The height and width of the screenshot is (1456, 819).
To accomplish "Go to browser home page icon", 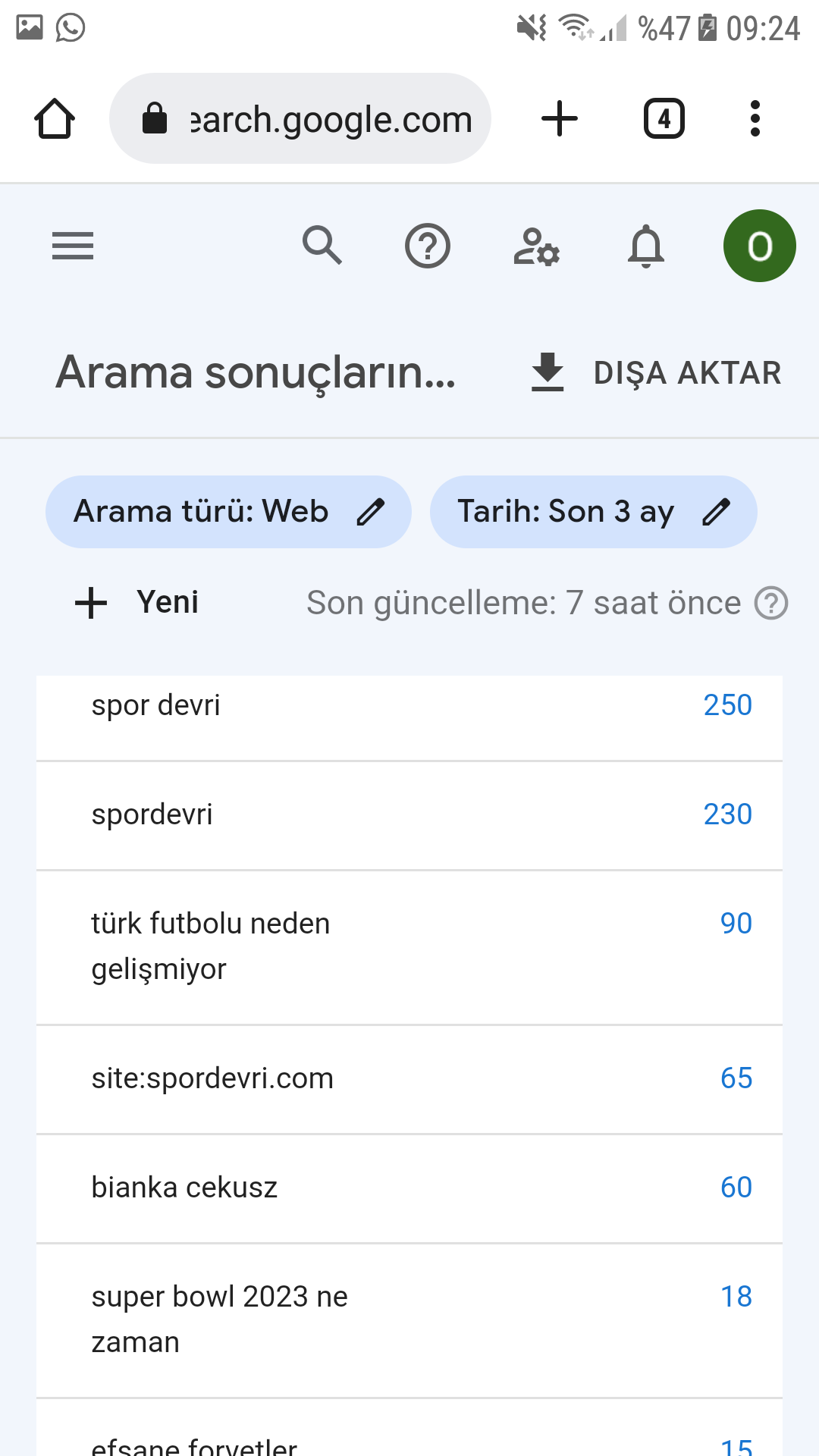I will pyautogui.click(x=55, y=119).
